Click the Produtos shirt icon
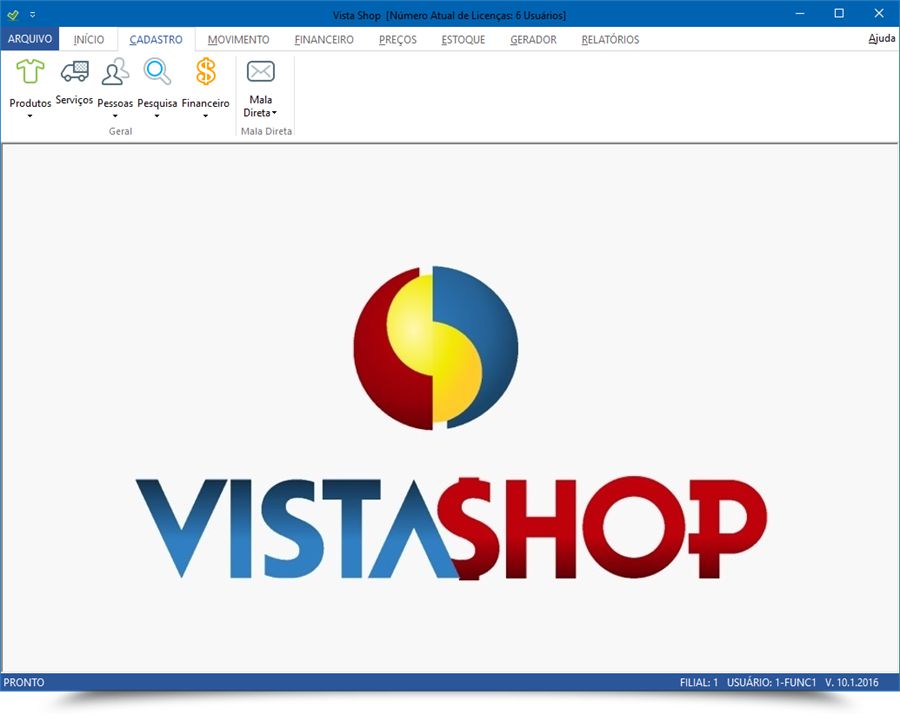Image resolution: width=900 pixels, height=721 pixels. 30,72
